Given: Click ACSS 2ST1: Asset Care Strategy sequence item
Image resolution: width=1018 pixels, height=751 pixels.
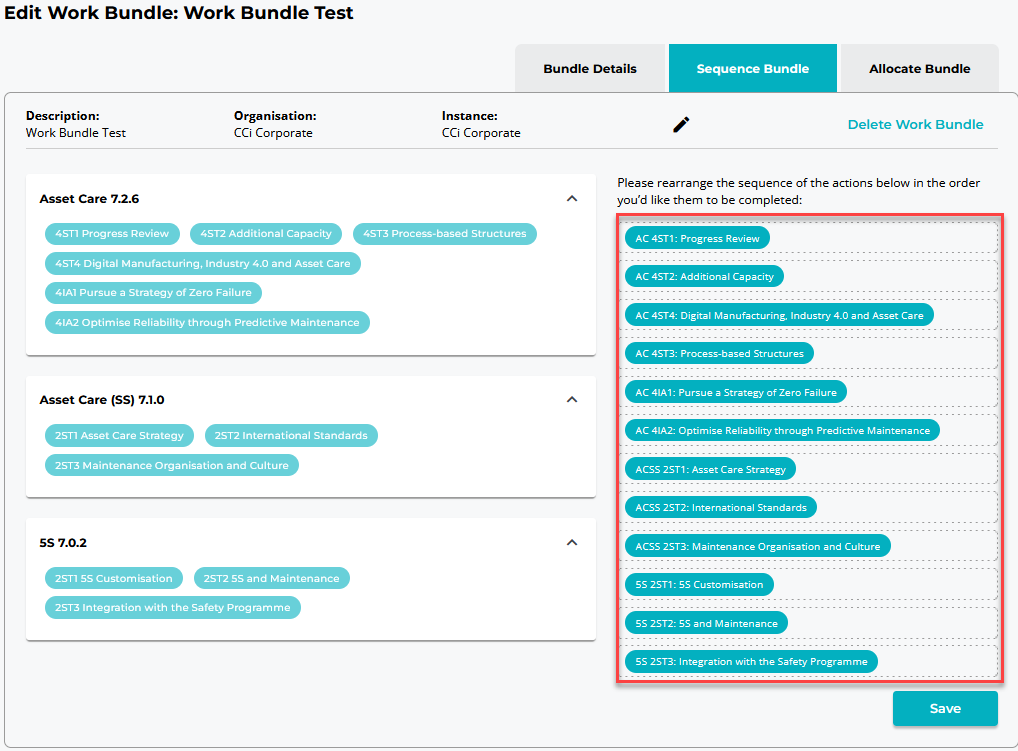Looking at the screenshot, I should [710, 470].
